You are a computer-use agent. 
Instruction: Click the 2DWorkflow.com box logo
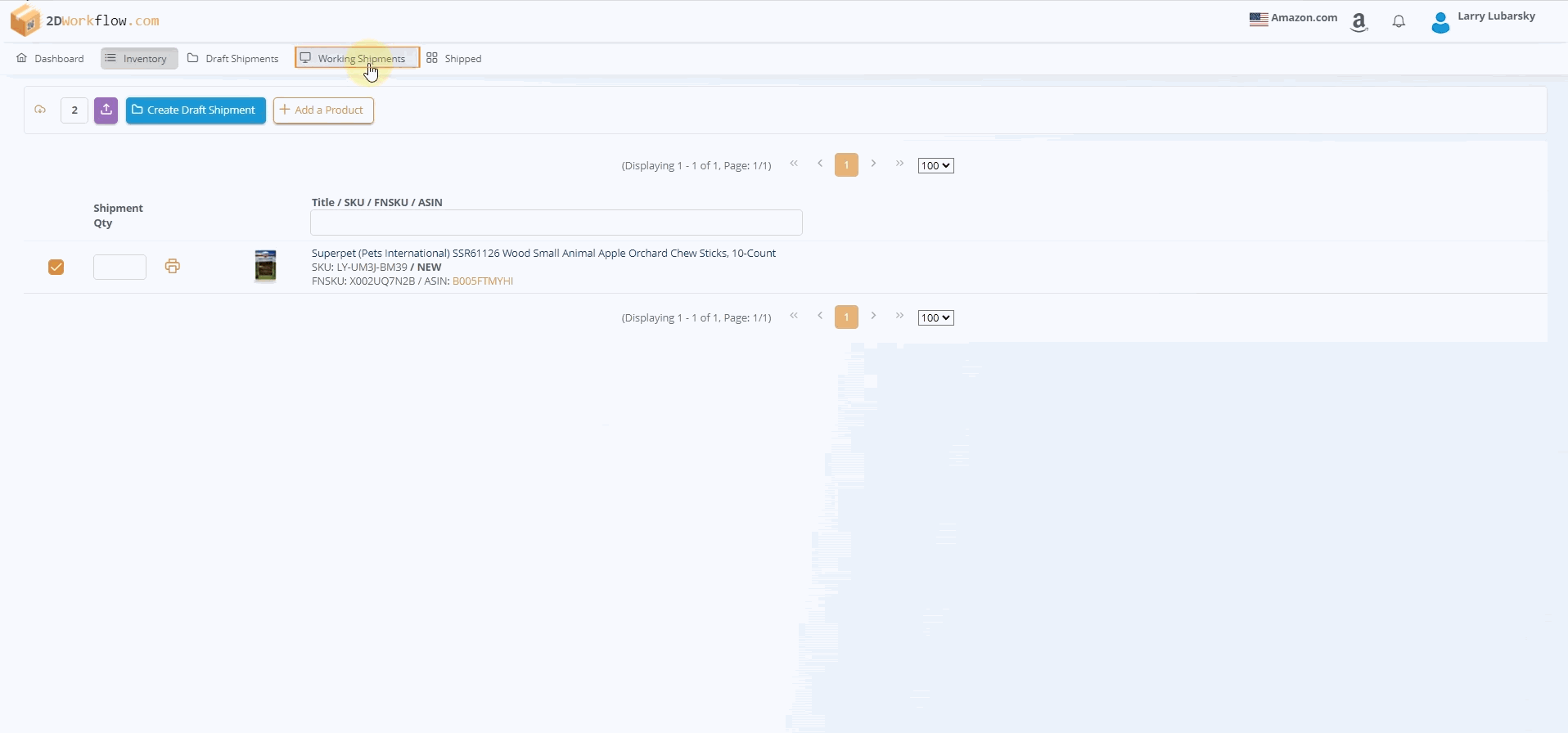click(x=25, y=20)
